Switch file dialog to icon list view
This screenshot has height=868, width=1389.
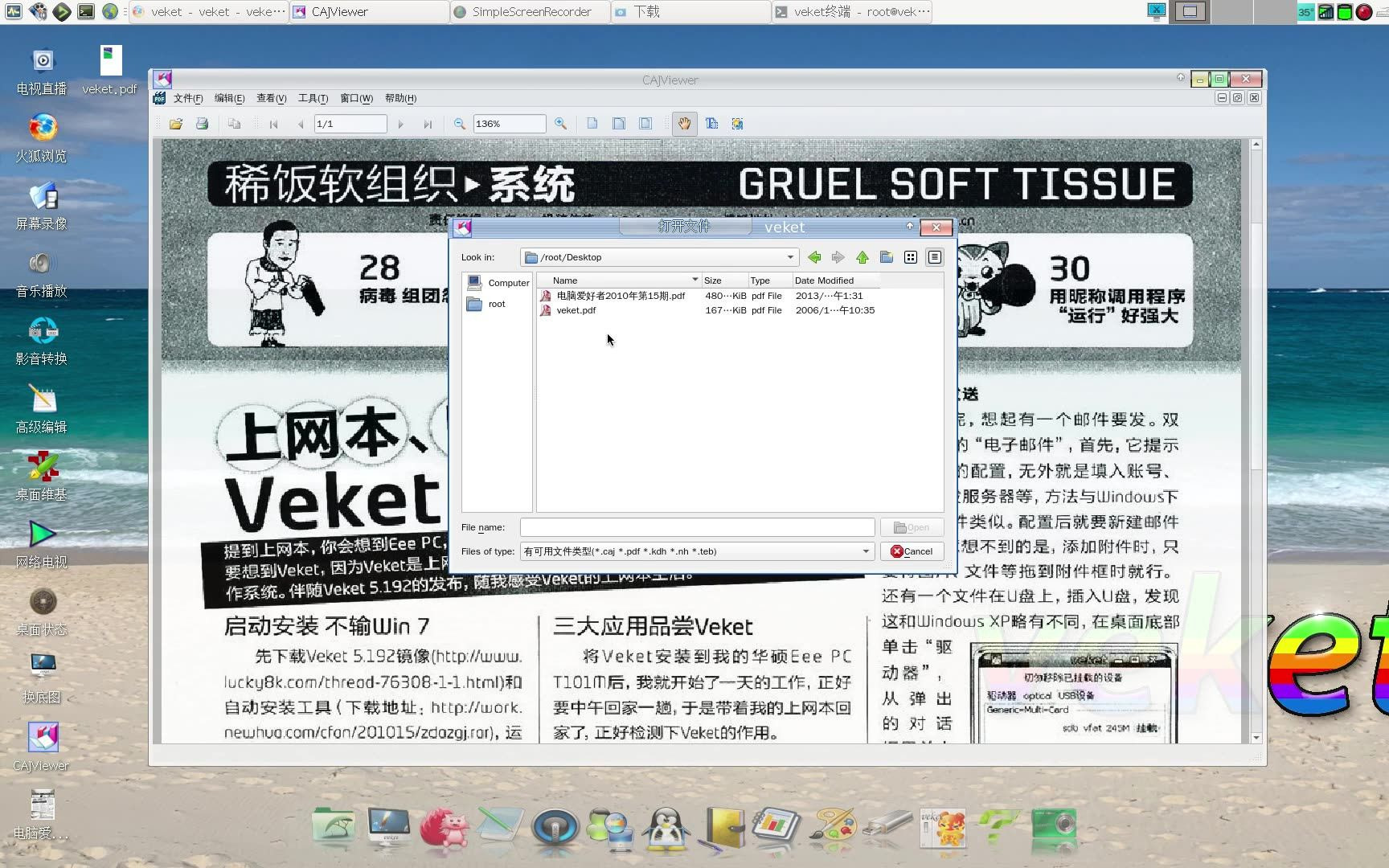click(911, 257)
